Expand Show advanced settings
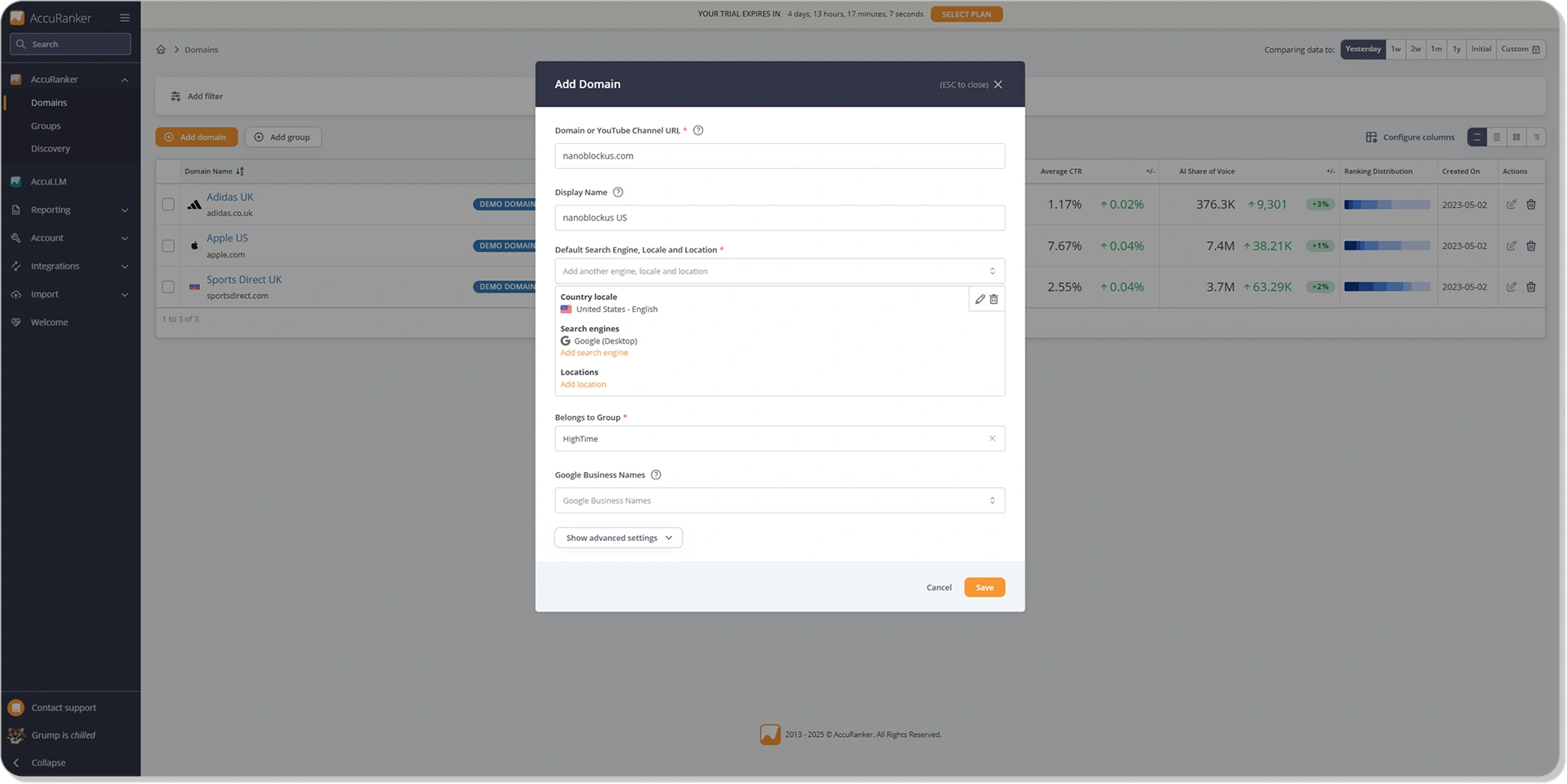Image resolution: width=1567 pixels, height=784 pixels. (x=619, y=538)
